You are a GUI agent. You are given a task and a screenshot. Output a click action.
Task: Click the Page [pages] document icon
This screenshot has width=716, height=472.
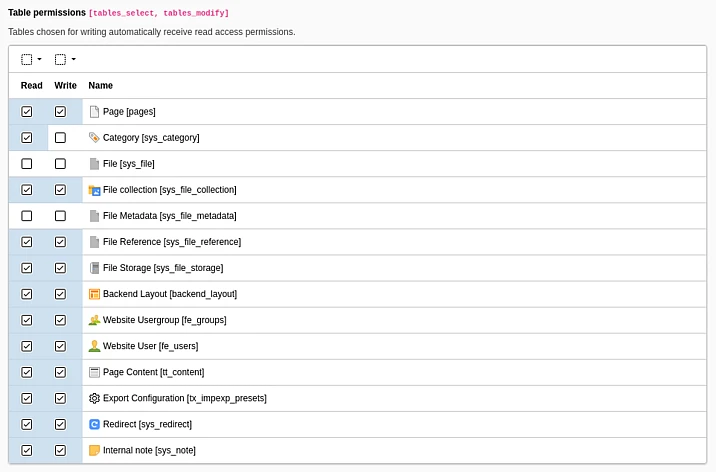(x=94, y=112)
